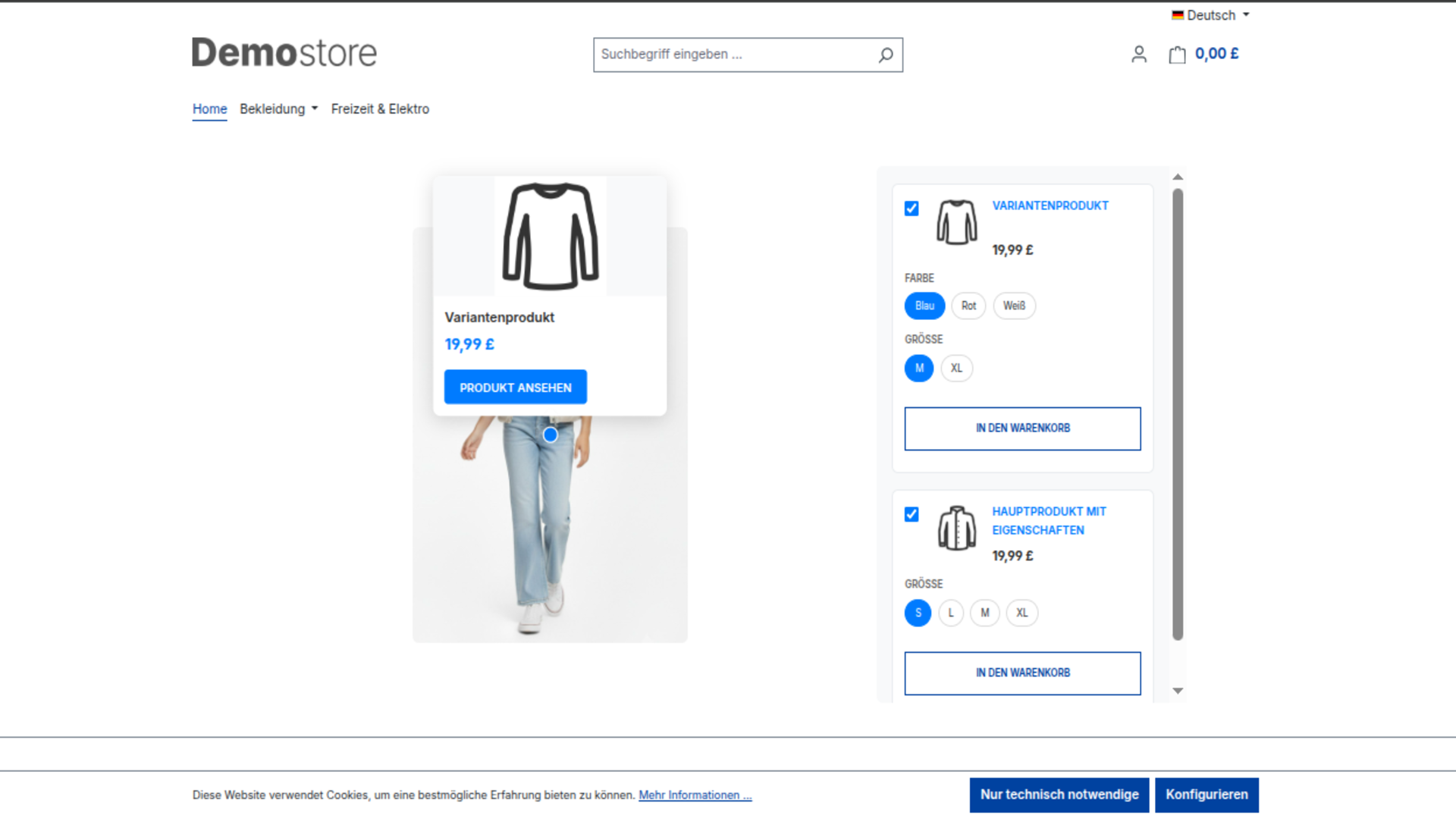
Task: Click the Demostore logo
Action: (x=284, y=52)
